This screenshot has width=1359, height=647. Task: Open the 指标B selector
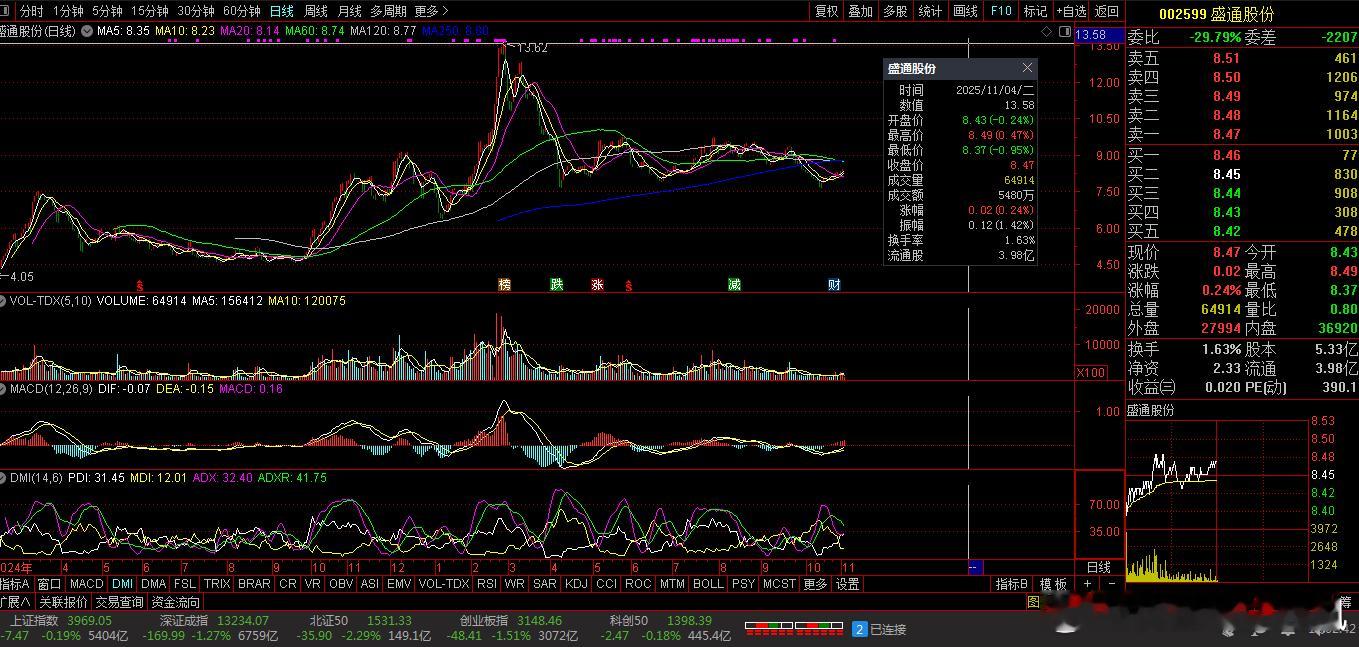(x=1011, y=584)
